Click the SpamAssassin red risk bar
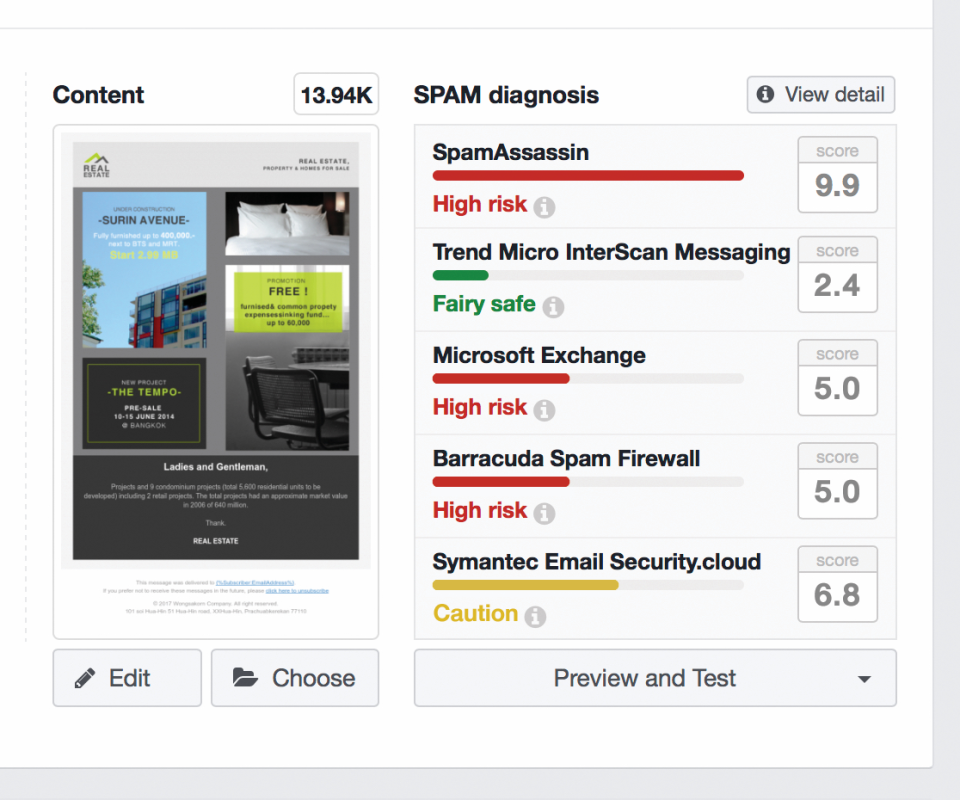The image size is (960, 800). (588, 176)
